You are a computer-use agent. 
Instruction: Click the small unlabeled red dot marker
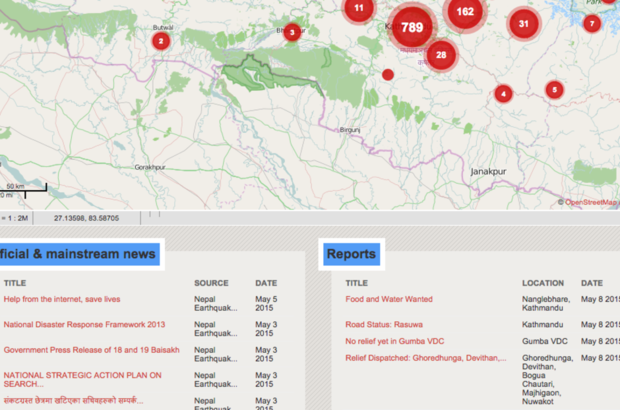click(388, 74)
